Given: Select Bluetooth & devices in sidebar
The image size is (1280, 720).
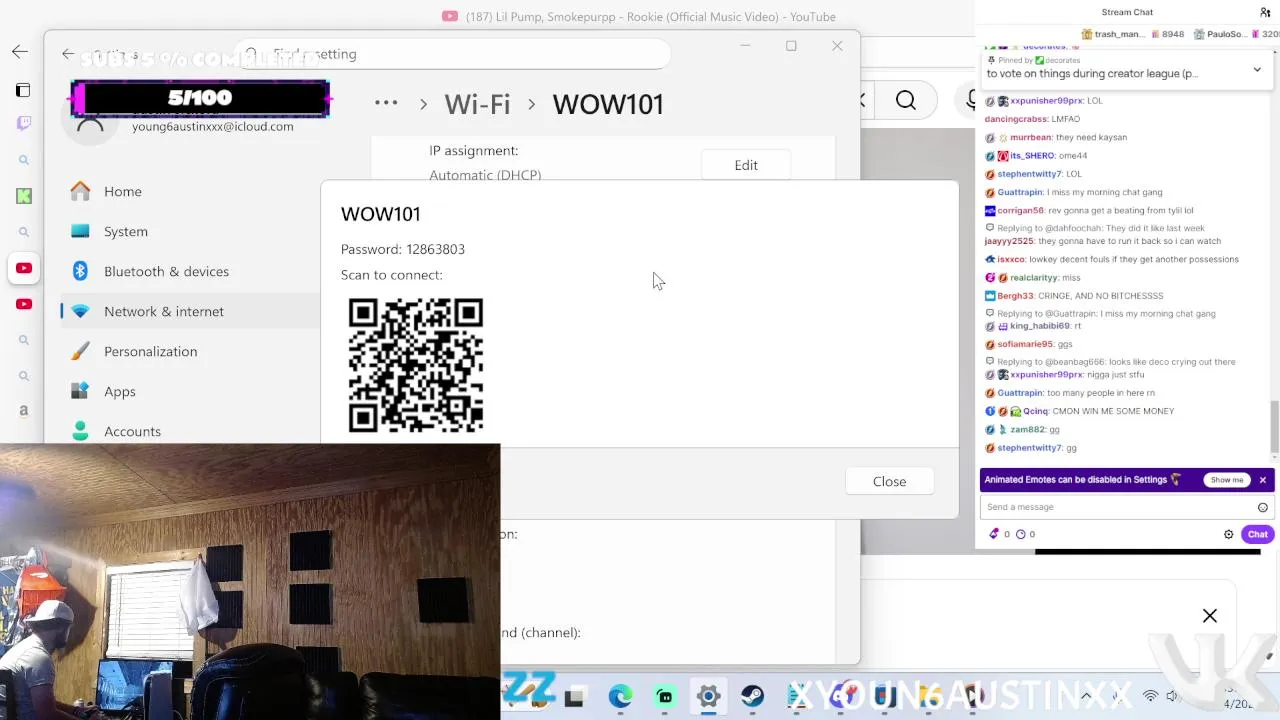Looking at the screenshot, I should point(190,271).
